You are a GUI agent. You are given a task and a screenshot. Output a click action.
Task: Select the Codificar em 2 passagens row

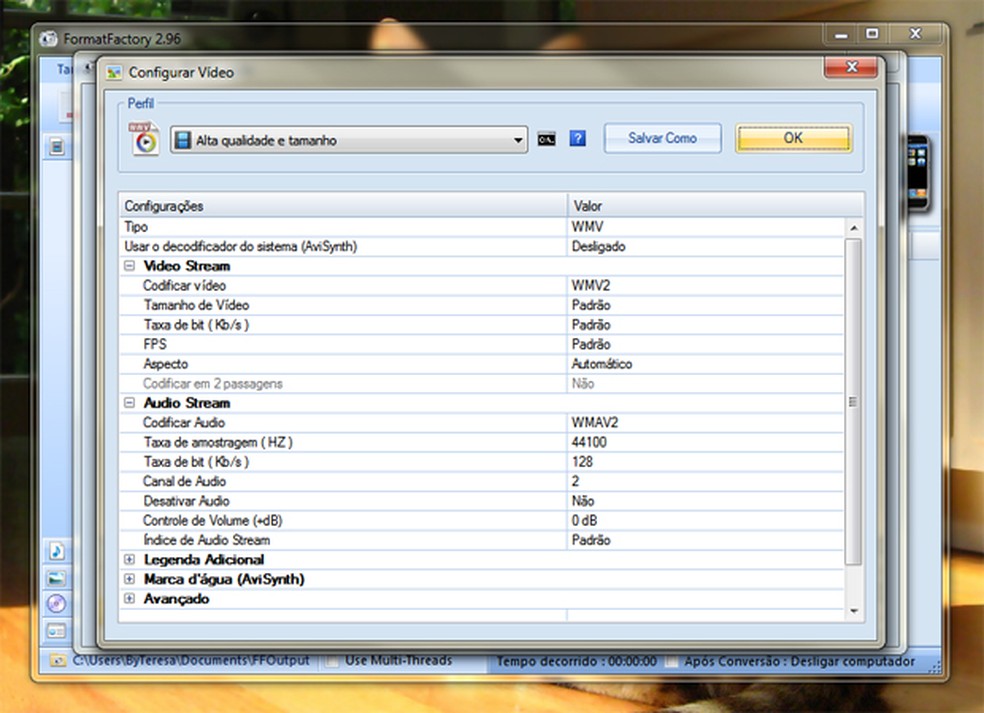[481, 383]
